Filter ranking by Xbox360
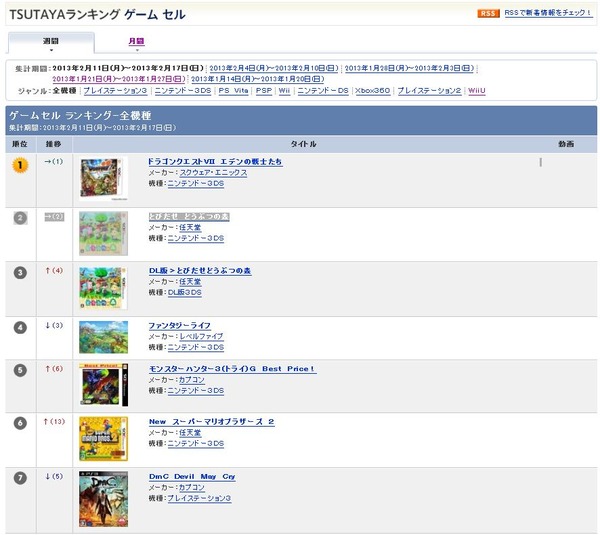 373,91
